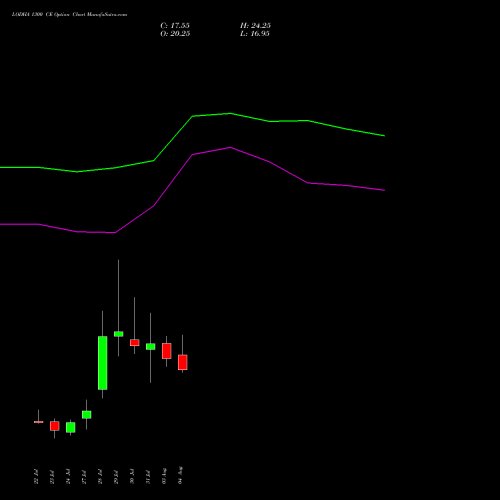500x500 pixels.
Task: Click the open value O: 20.25
Action: tap(175, 34)
